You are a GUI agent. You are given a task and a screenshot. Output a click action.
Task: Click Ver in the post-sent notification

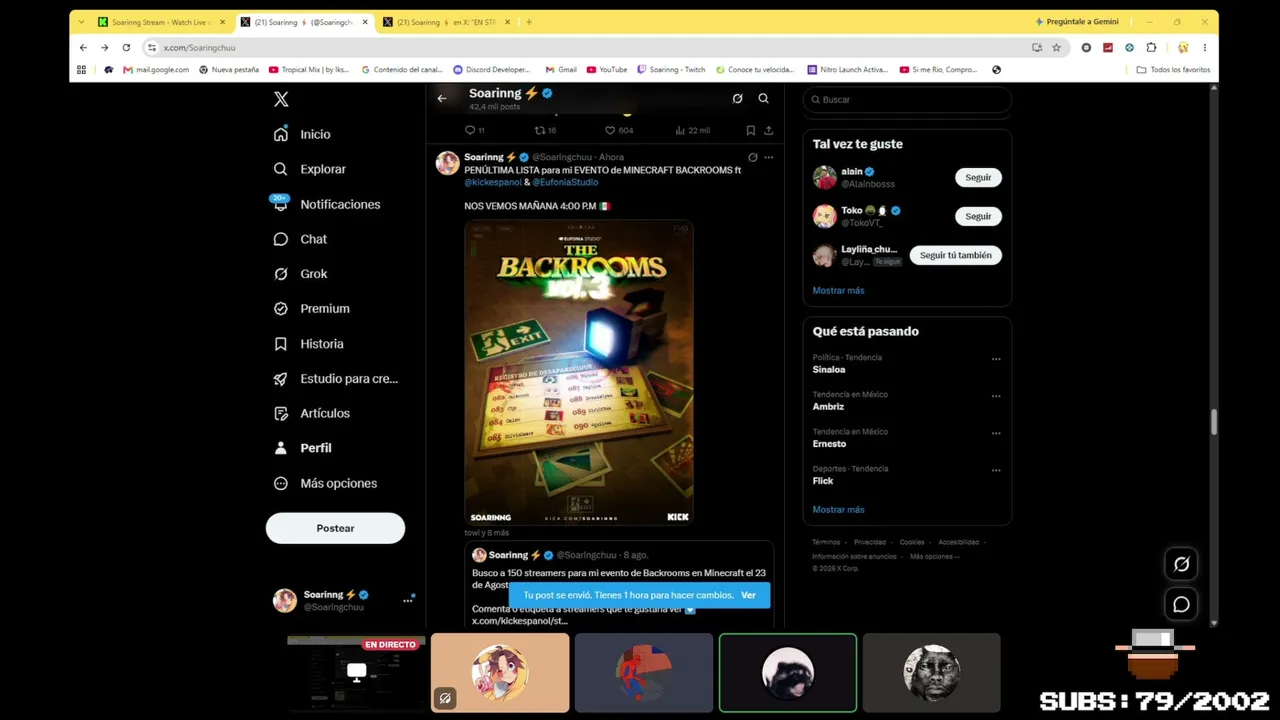(748, 595)
